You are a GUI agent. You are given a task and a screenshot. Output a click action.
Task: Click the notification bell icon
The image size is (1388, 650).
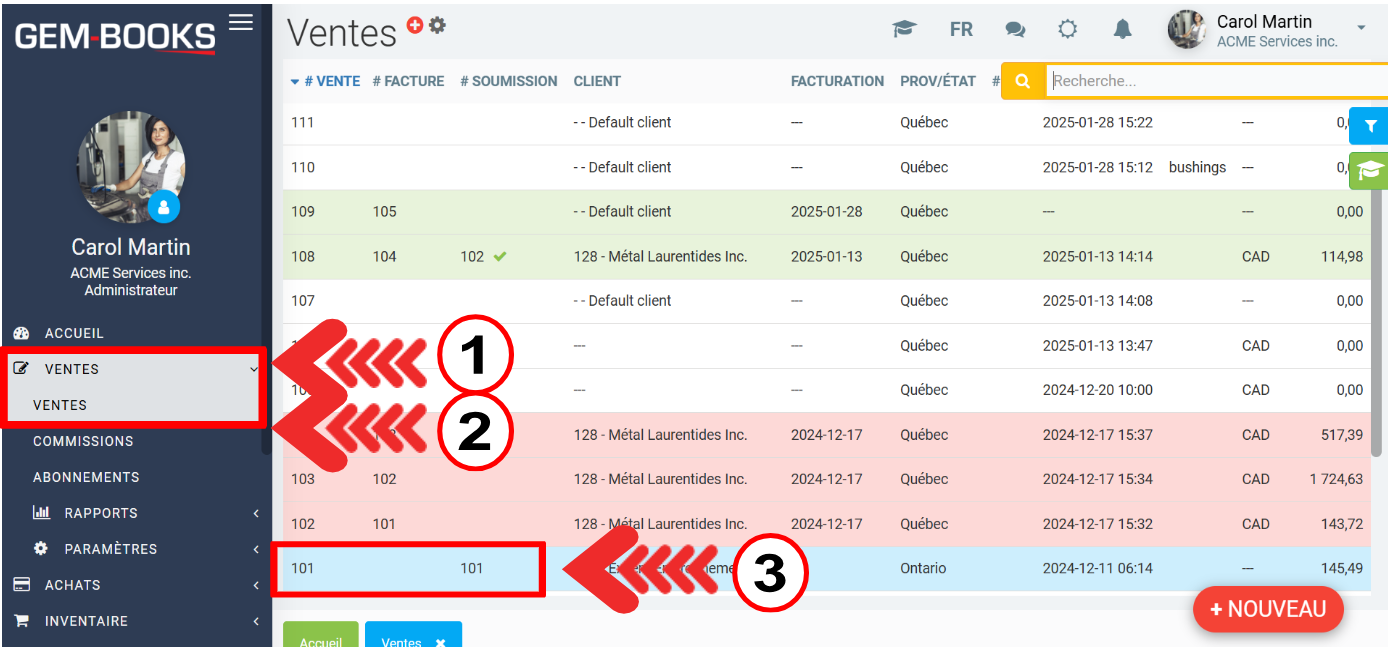[x=1123, y=30]
